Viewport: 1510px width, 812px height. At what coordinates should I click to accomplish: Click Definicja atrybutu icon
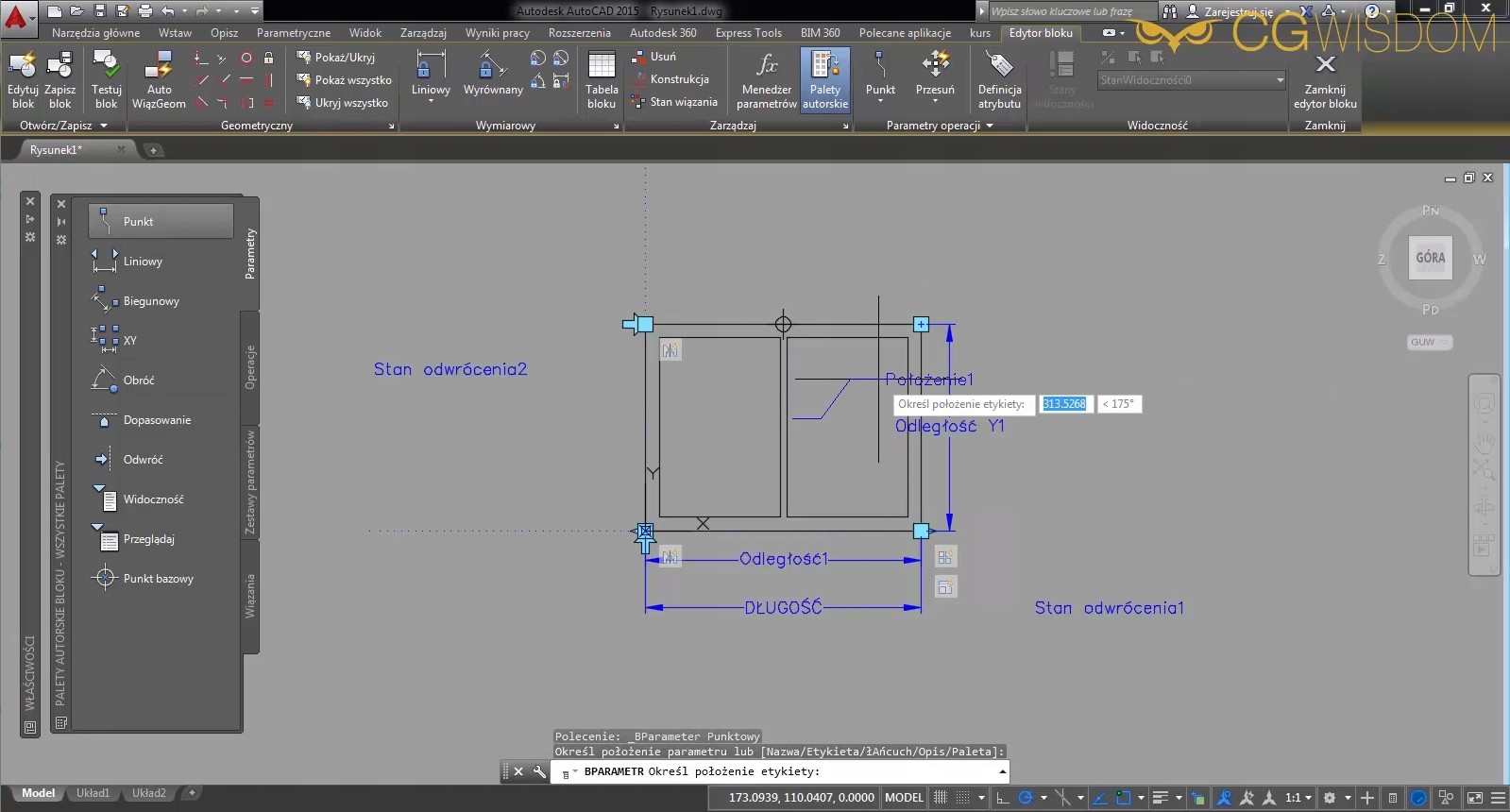999,79
